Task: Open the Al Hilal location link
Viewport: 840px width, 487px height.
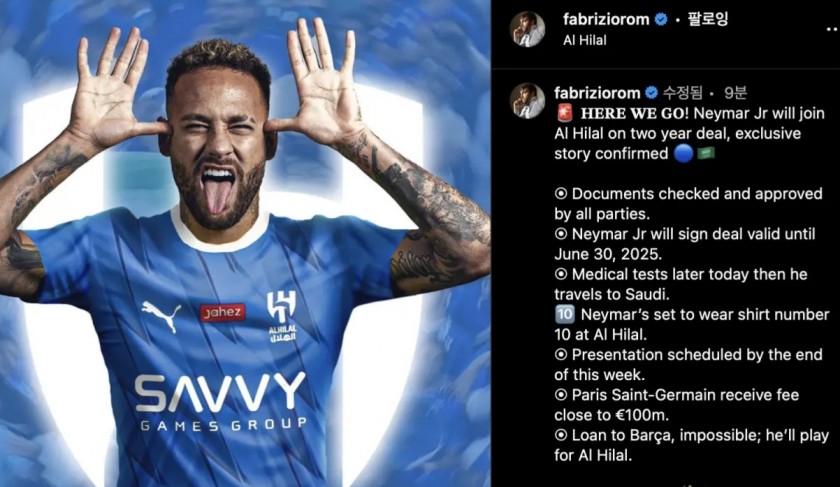Action: coord(584,40)
